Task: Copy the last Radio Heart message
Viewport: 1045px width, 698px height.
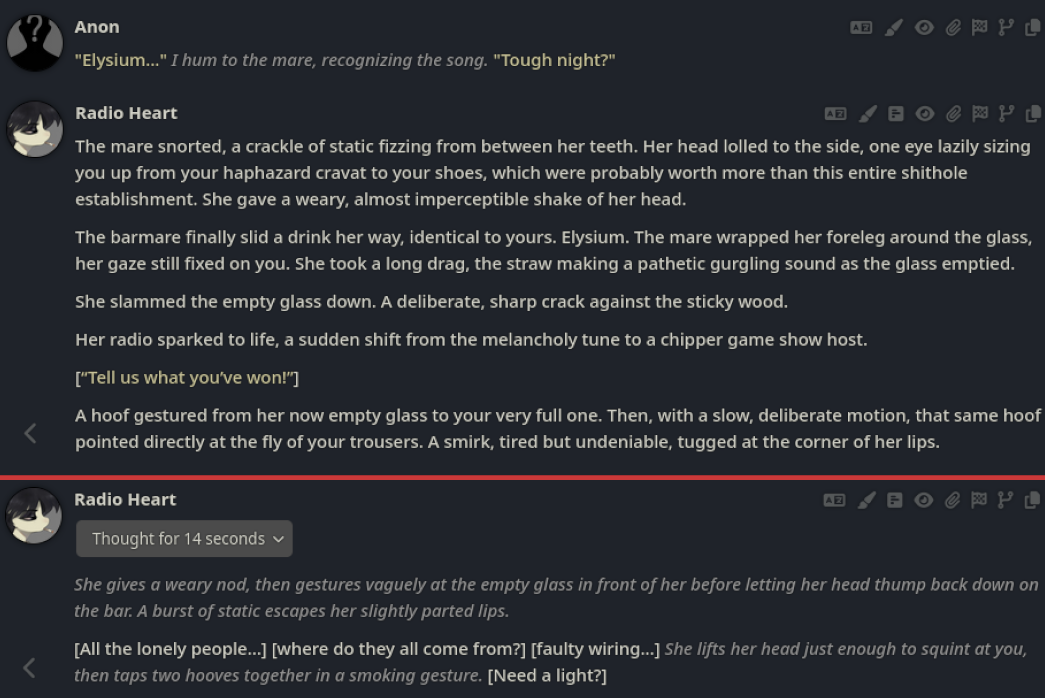Action: click(1032, 501)
